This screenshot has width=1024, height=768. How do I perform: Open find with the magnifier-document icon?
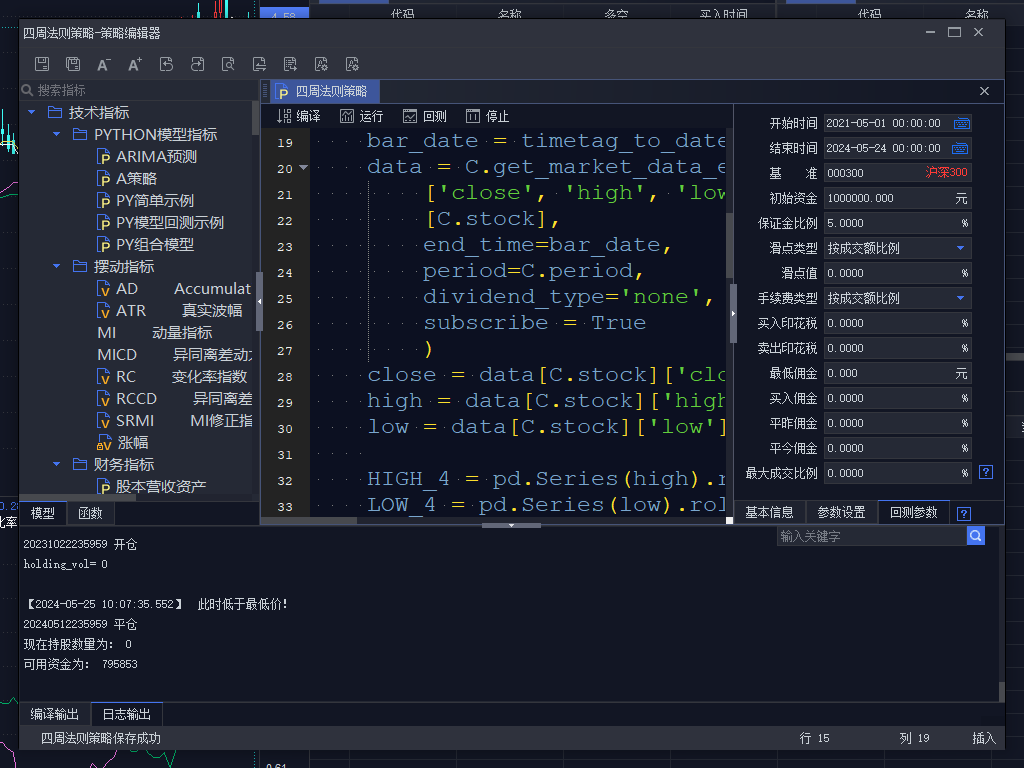(228, 64)
